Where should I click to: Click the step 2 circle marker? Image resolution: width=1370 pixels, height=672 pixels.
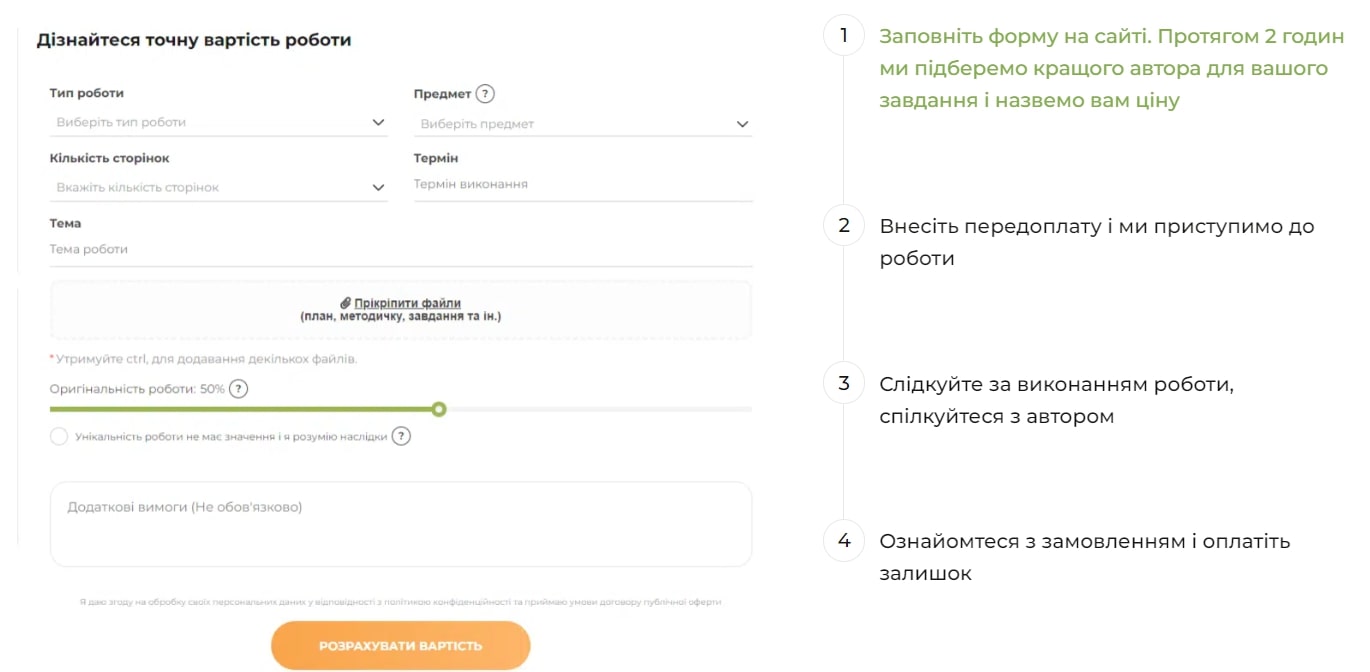point(843,225)
